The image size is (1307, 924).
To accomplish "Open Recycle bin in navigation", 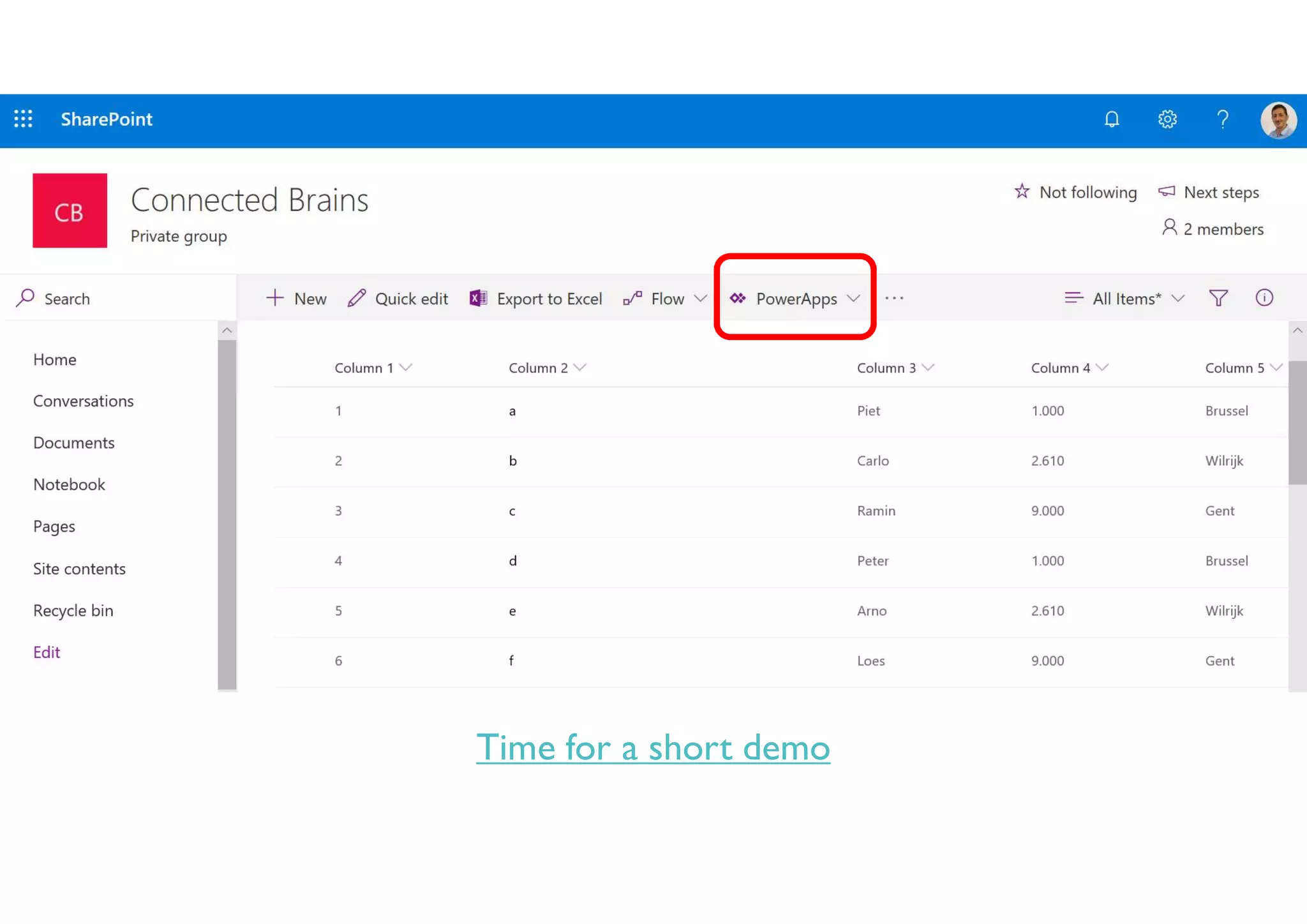I will (x=73, y=611).
